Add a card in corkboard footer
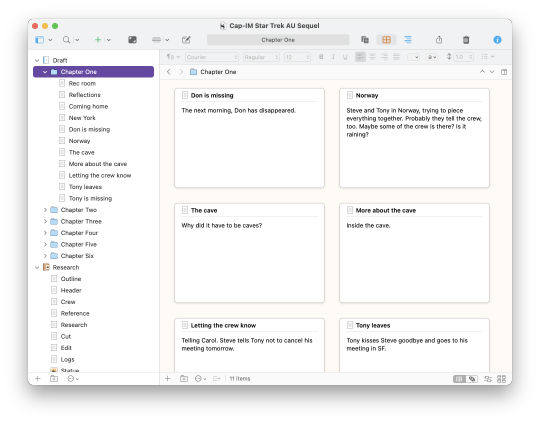 (x=168, y=379)
